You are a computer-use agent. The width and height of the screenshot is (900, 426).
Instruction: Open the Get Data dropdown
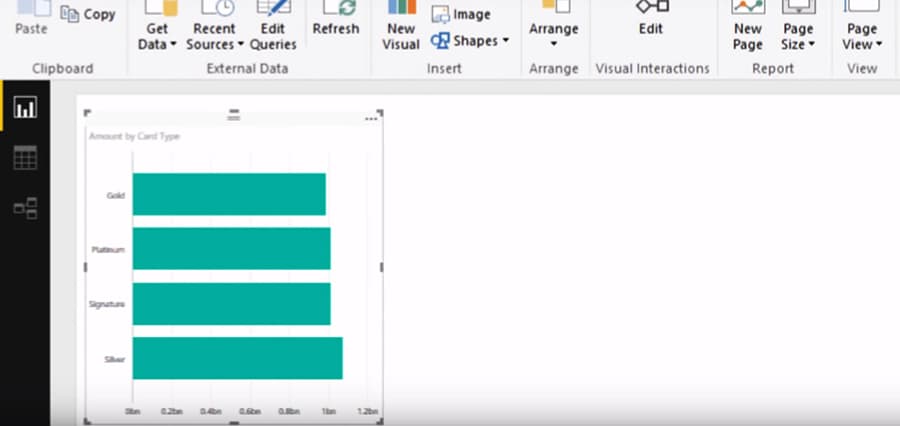tap(157, 26)
